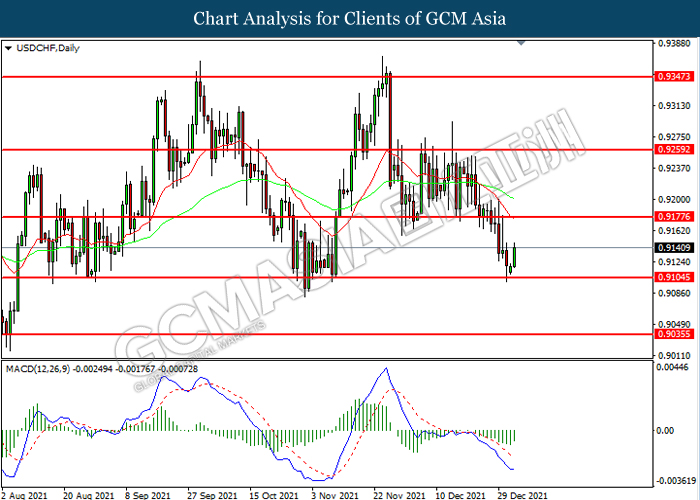Click the -0.003619 MACD axis value
This screenshot has width=700, height=500.
pyautogui.click(x=676, y=481)
